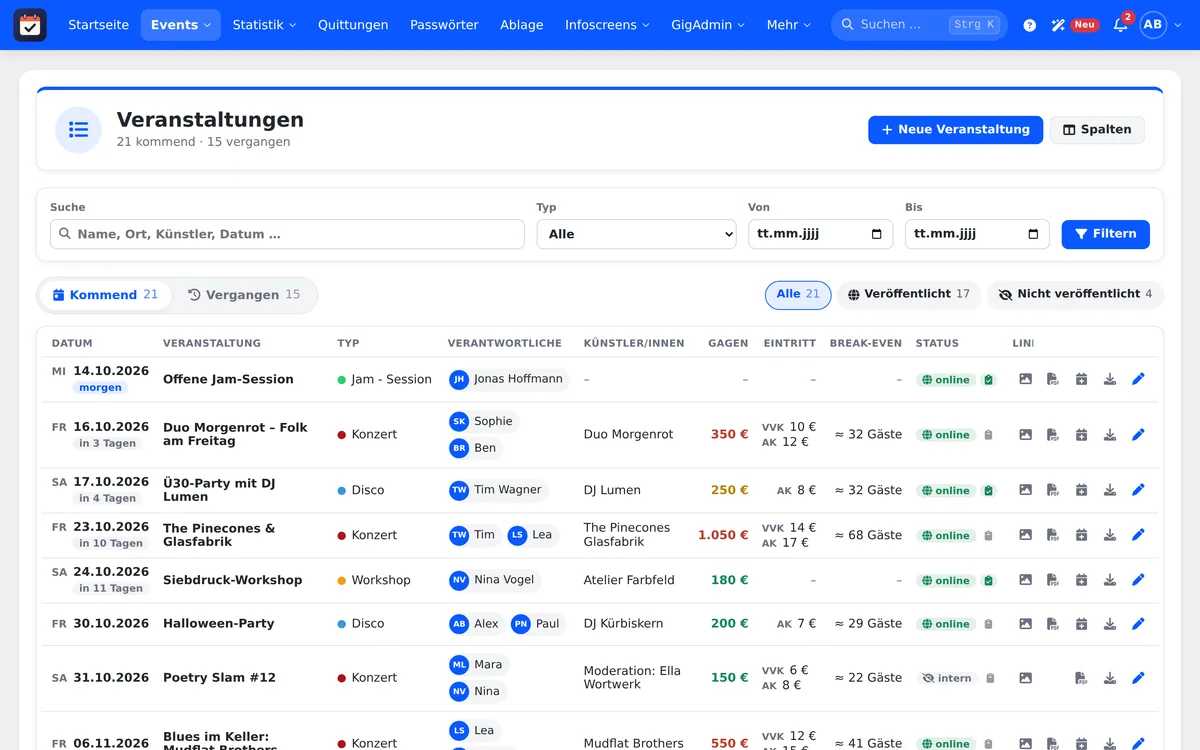Click the list icon beside Veranstaltungen heading
This screenshot has width=1200, height=750.
click(79, 130)
